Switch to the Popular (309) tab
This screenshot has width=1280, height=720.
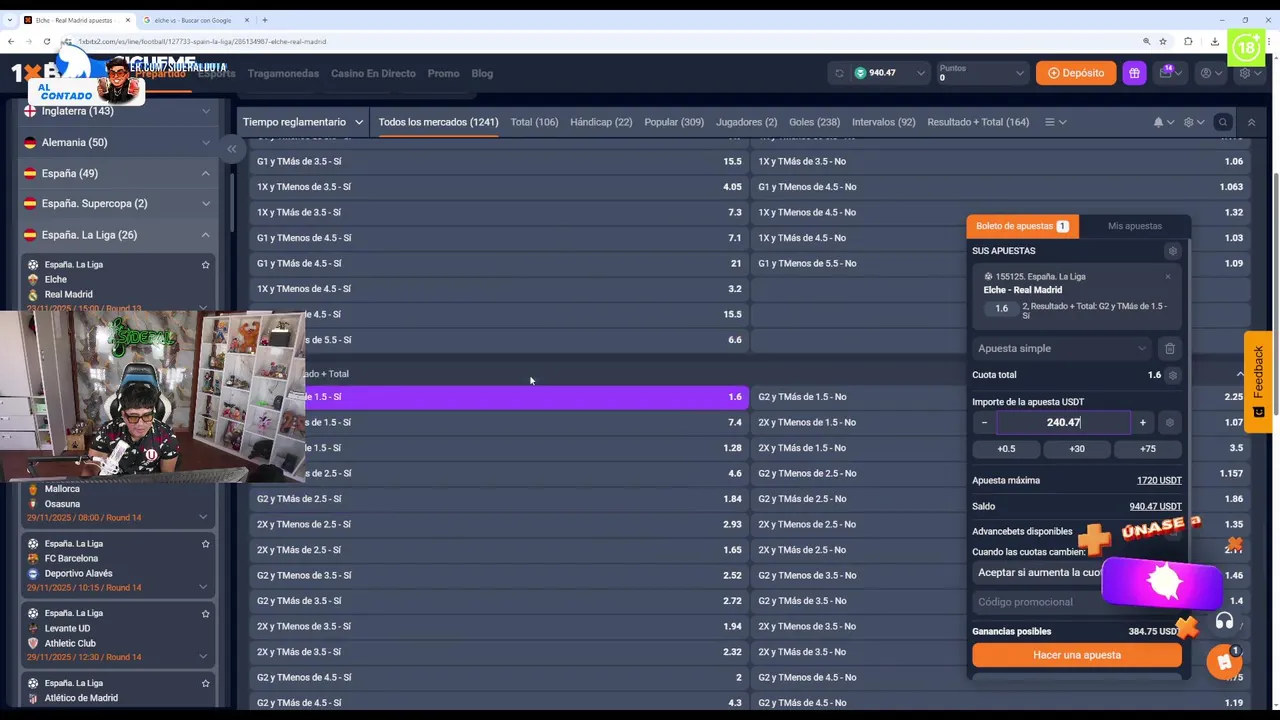click(x=674, y=122)
